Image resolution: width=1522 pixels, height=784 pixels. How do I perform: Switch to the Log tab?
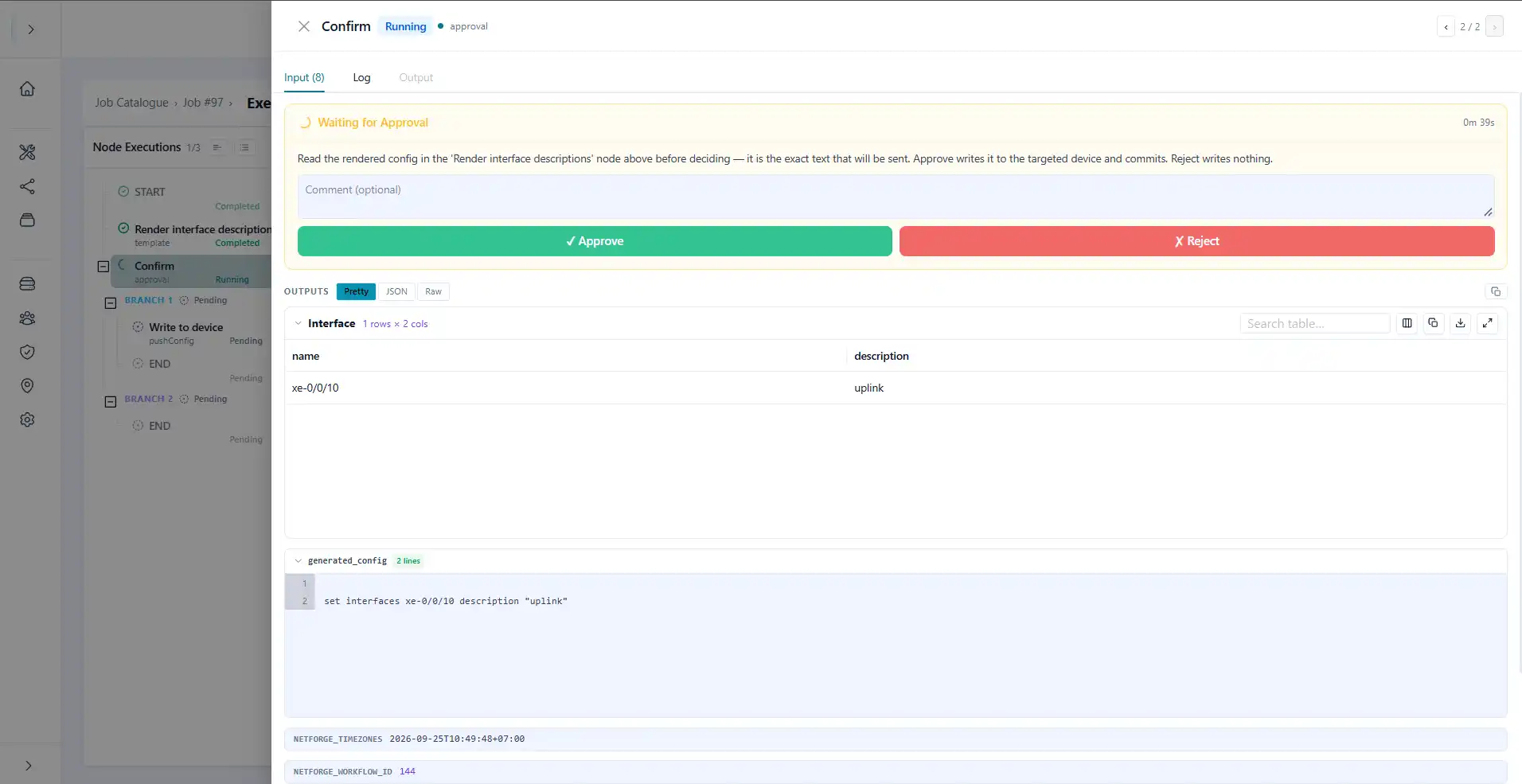361,78
